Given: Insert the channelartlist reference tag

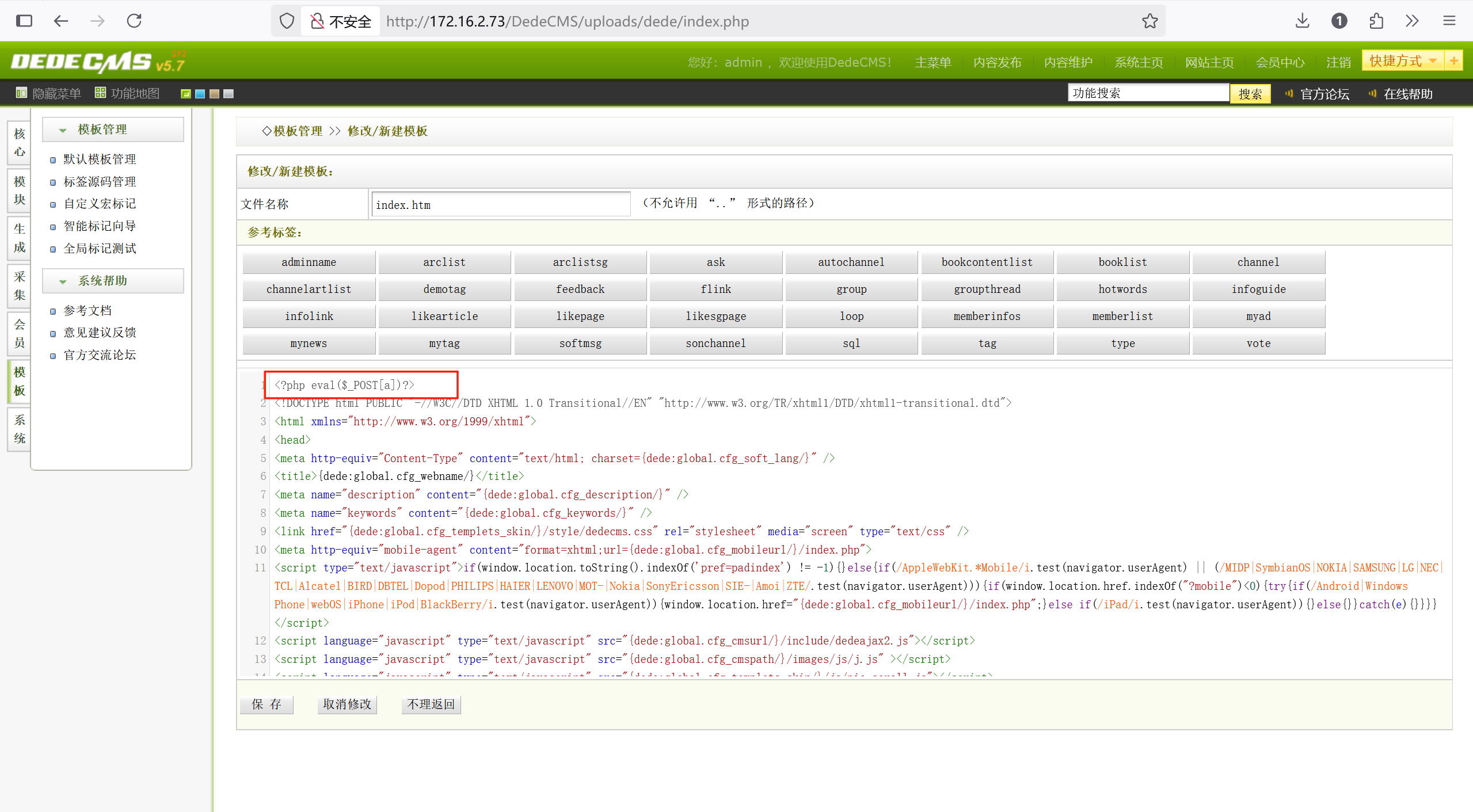Looking at the screenshot, I should click(x=309, y=289).
